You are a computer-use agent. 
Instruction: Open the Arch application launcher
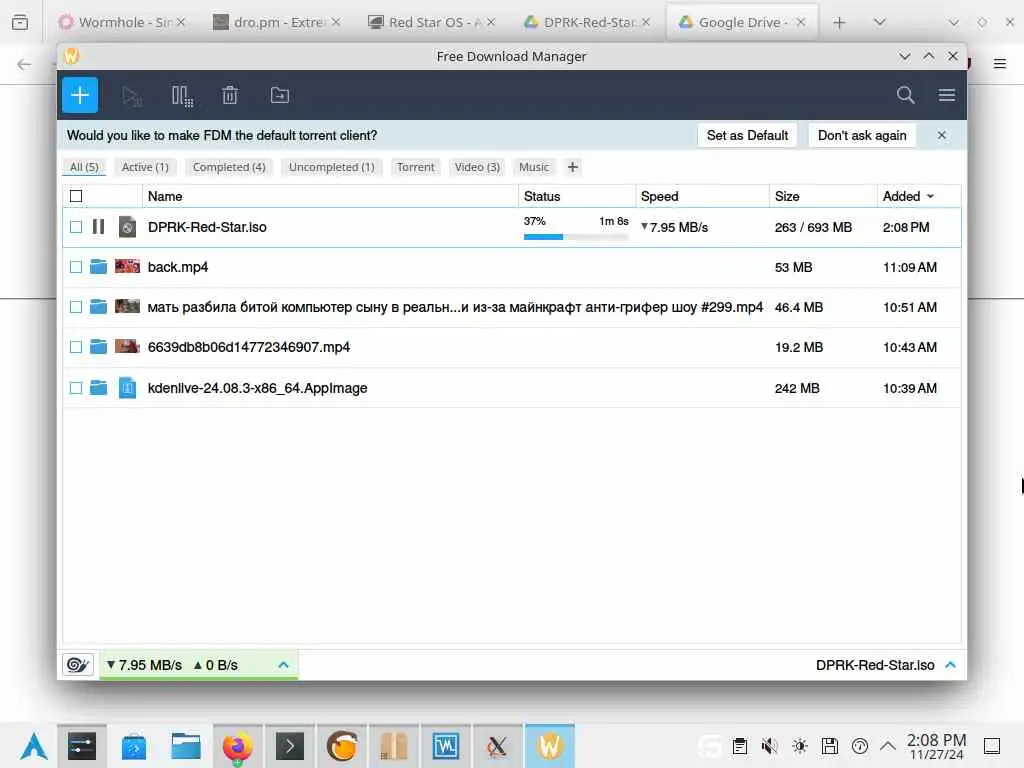click(x=34, y=746)
